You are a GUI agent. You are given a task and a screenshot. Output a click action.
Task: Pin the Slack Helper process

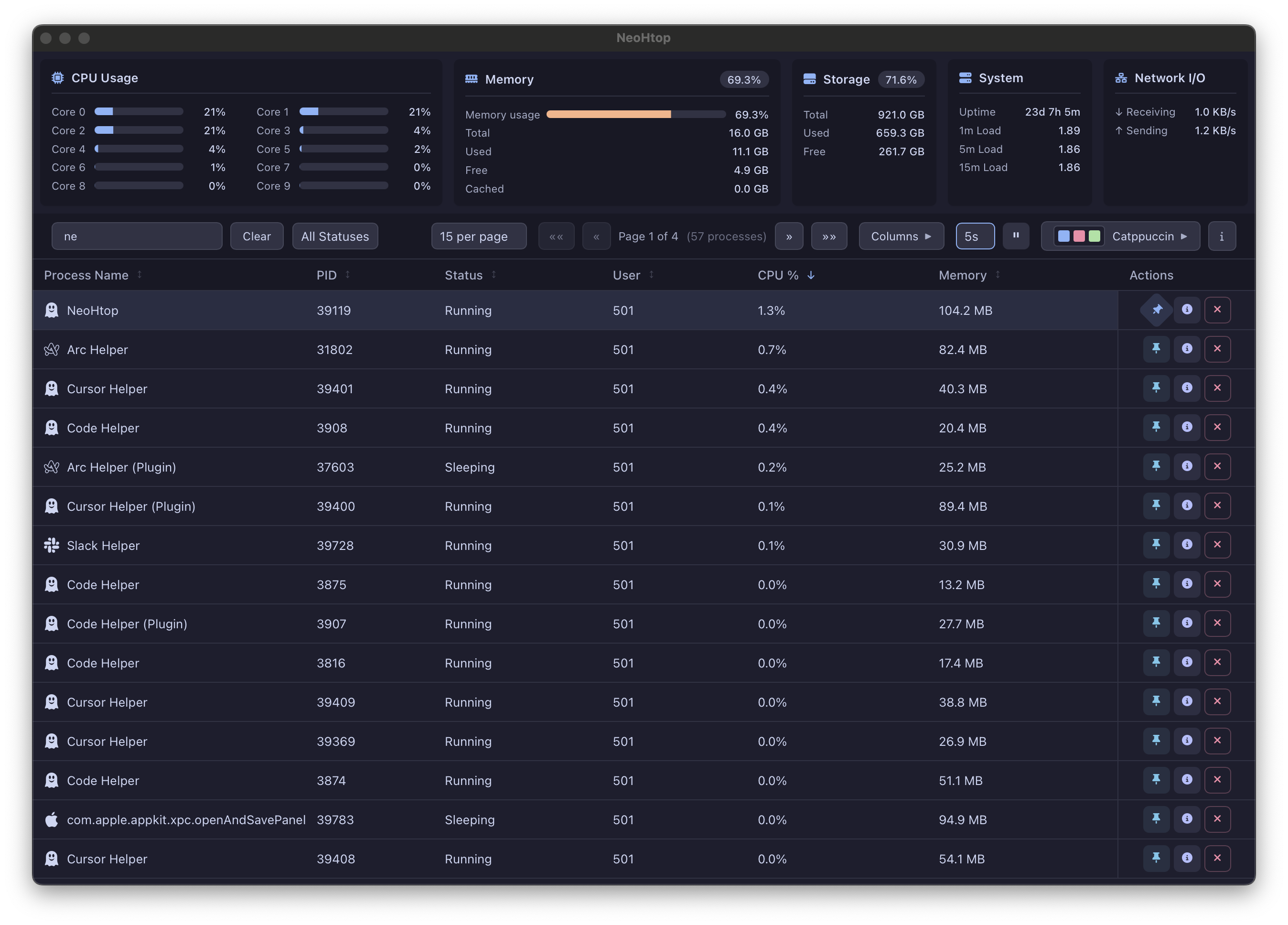click(1156, 545)
